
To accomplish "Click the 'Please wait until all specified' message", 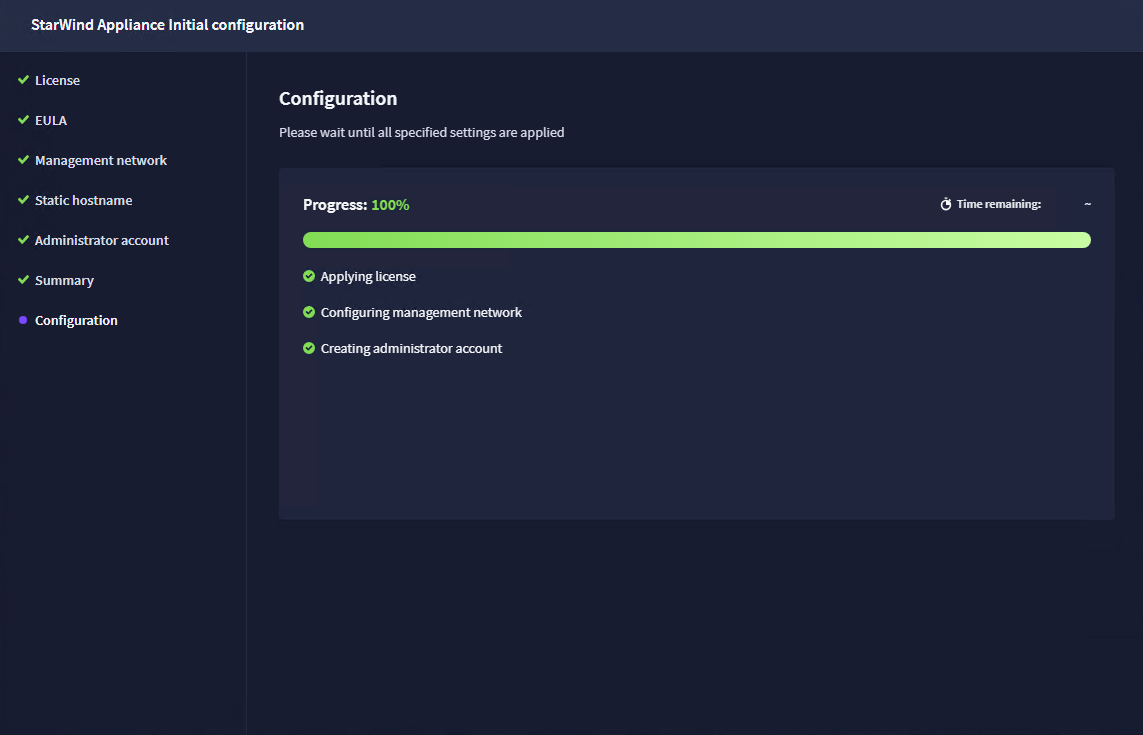I will [421, 132].
